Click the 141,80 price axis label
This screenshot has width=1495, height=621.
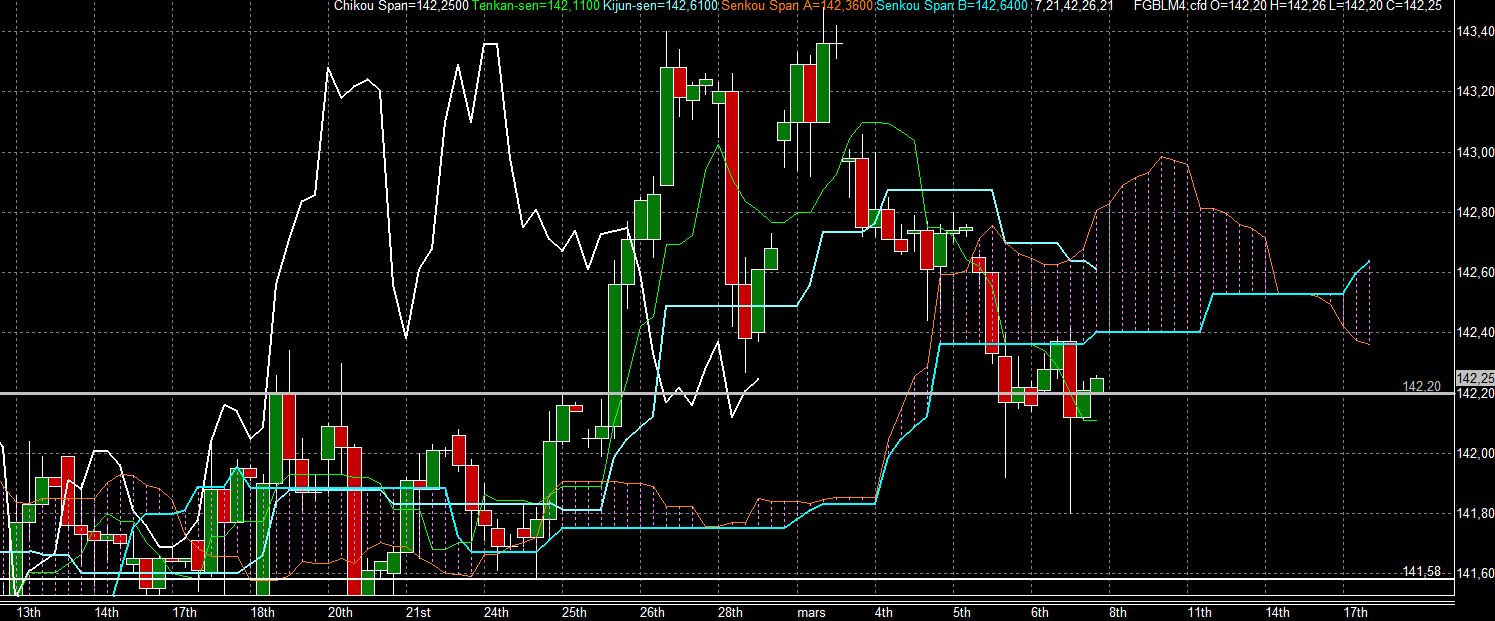pos(1475,513)
